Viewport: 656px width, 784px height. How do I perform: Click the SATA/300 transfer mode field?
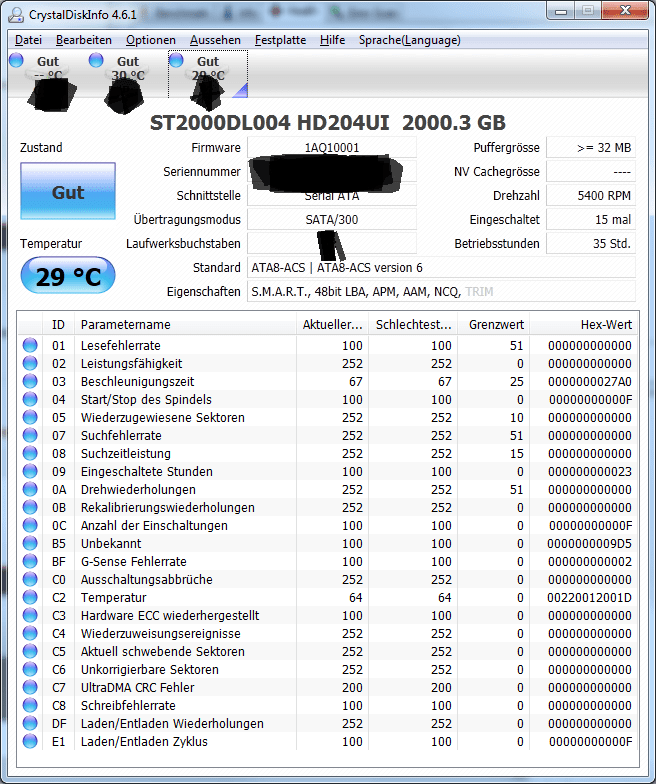pyautogui.click(x=332, y=220)
